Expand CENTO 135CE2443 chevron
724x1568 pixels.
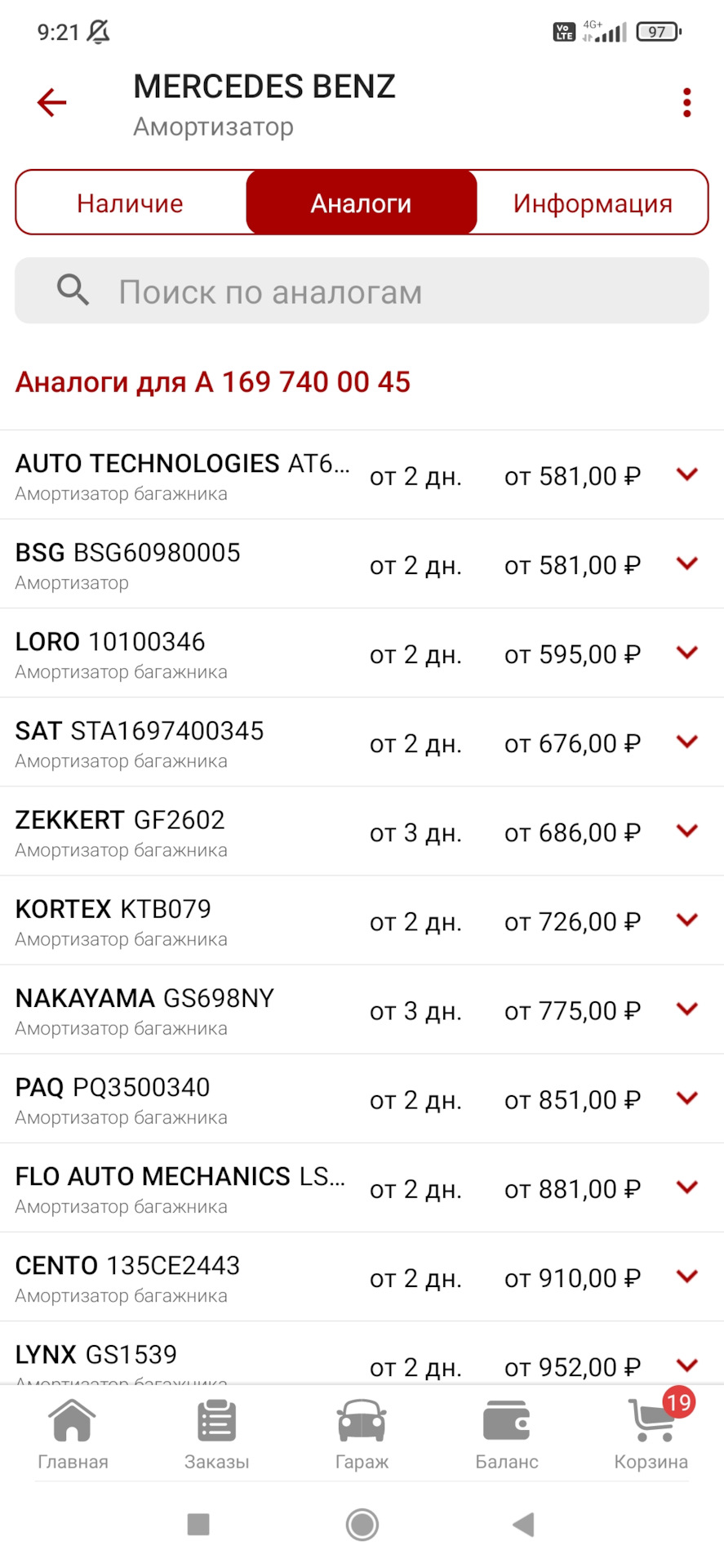click(687, 1276)
